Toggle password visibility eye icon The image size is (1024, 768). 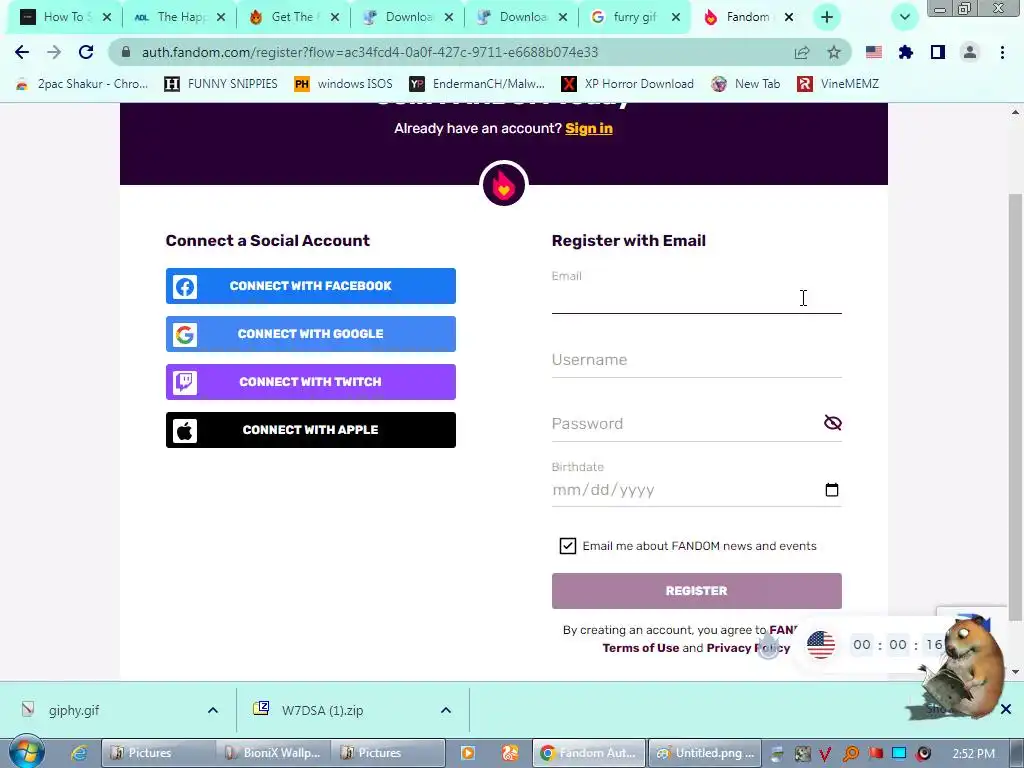[x=833, y=423]
